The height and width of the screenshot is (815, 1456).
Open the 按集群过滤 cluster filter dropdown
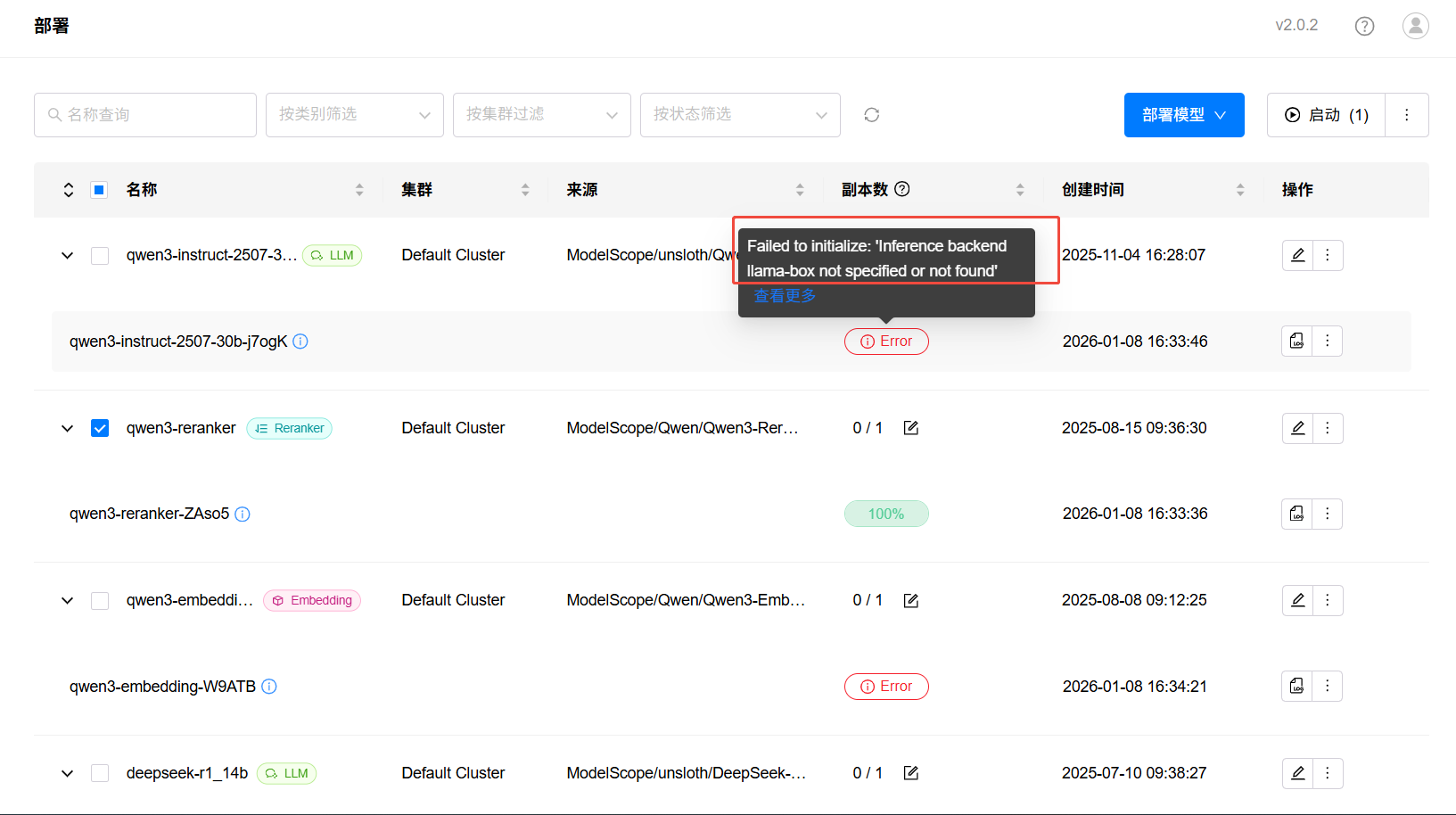pos(542,115)
